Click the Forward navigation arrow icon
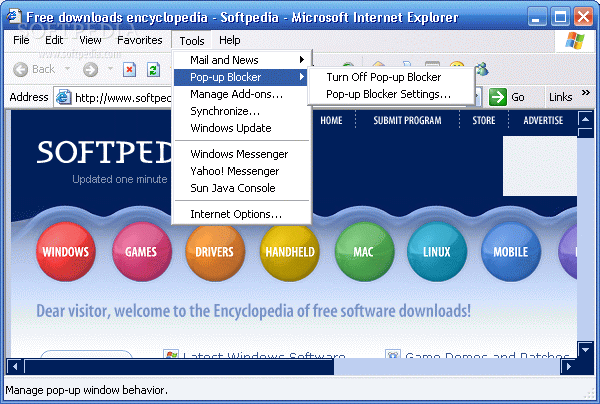Image resolution: width=600 pixels, height=404 pixels. 91,70
